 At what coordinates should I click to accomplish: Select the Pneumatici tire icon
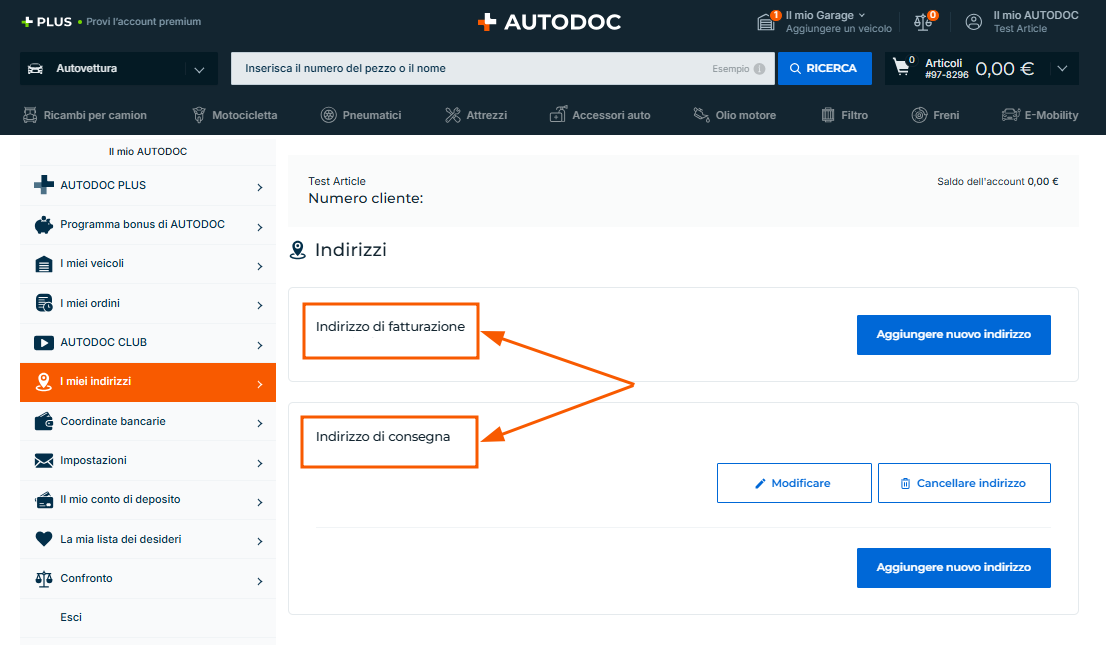(328, 115)
